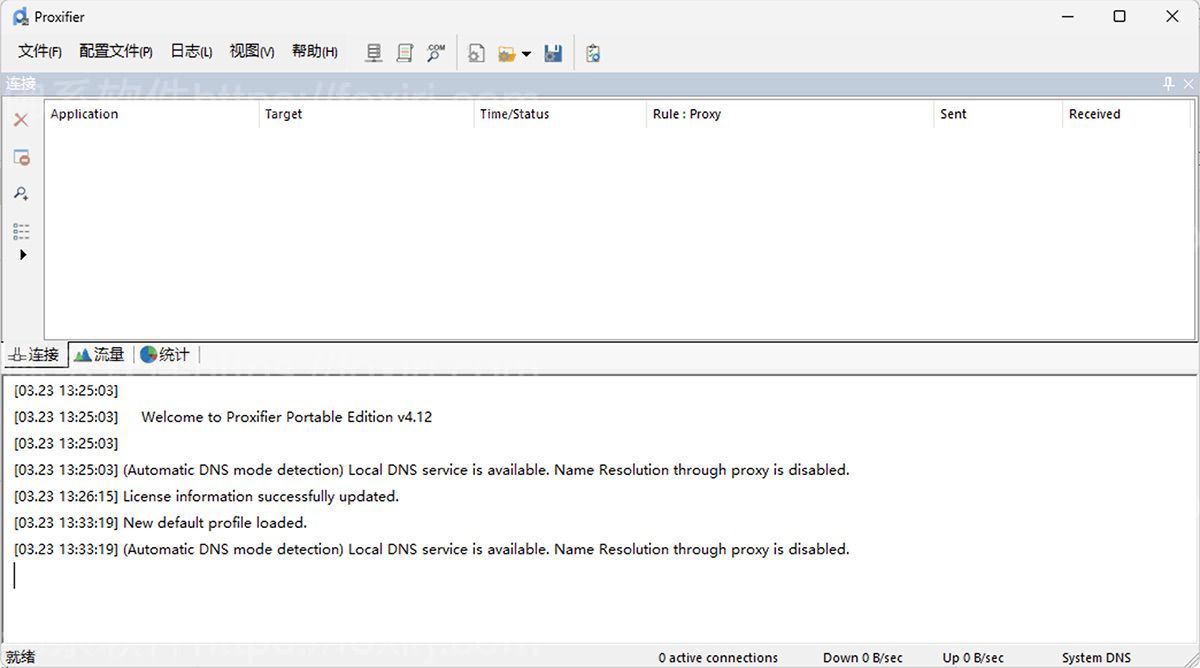Open Name Resolution (.com) settings icon

(436, 53)
